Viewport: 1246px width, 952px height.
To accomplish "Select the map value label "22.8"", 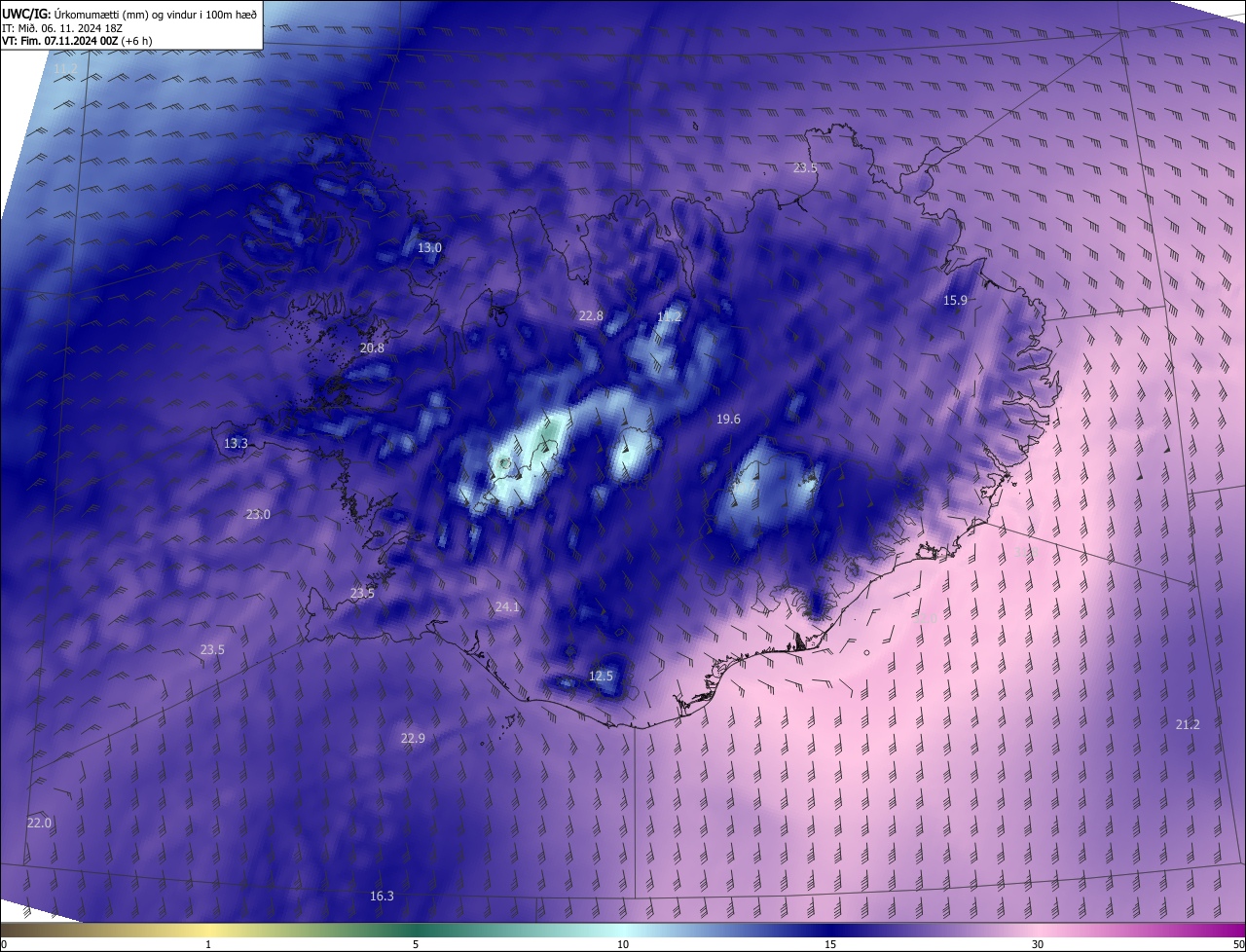I will pyautogui.click(x=591, y=315).
